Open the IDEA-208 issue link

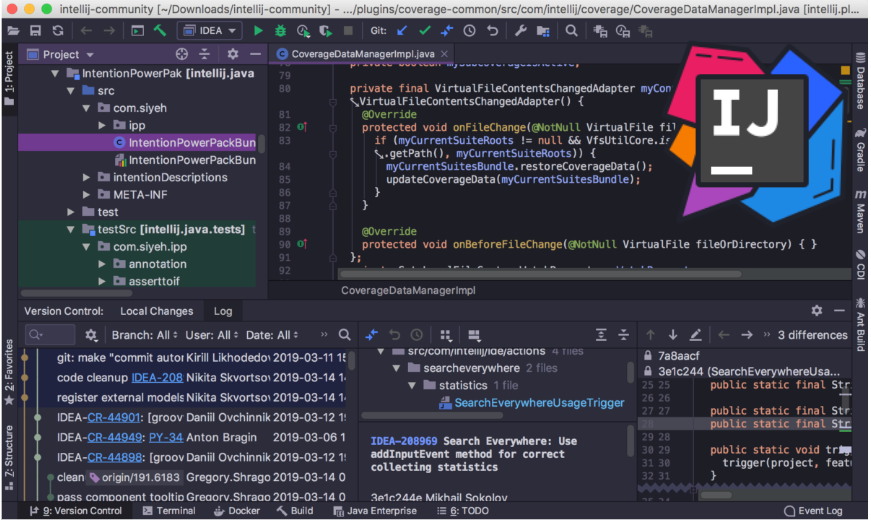(157, 378)
